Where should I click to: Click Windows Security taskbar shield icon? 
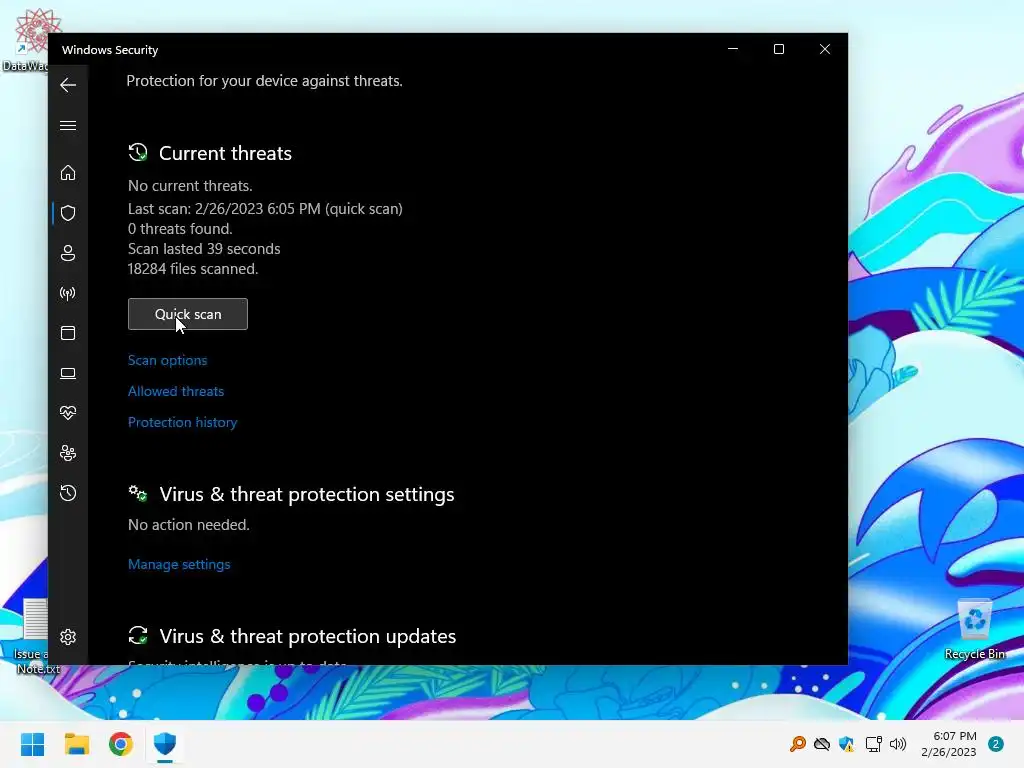click(x=165, y=744)
